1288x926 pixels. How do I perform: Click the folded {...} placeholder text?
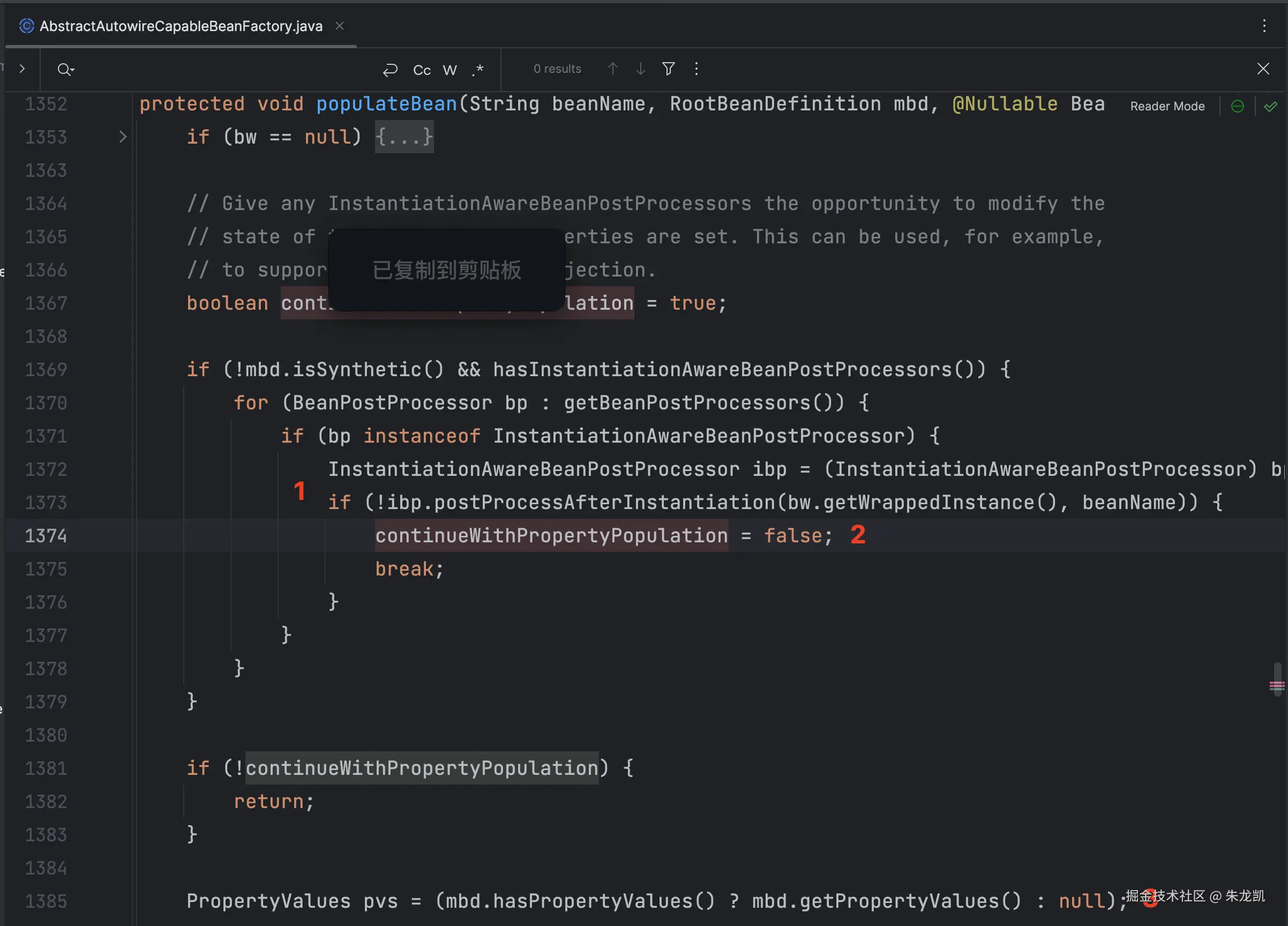point(404,137)
